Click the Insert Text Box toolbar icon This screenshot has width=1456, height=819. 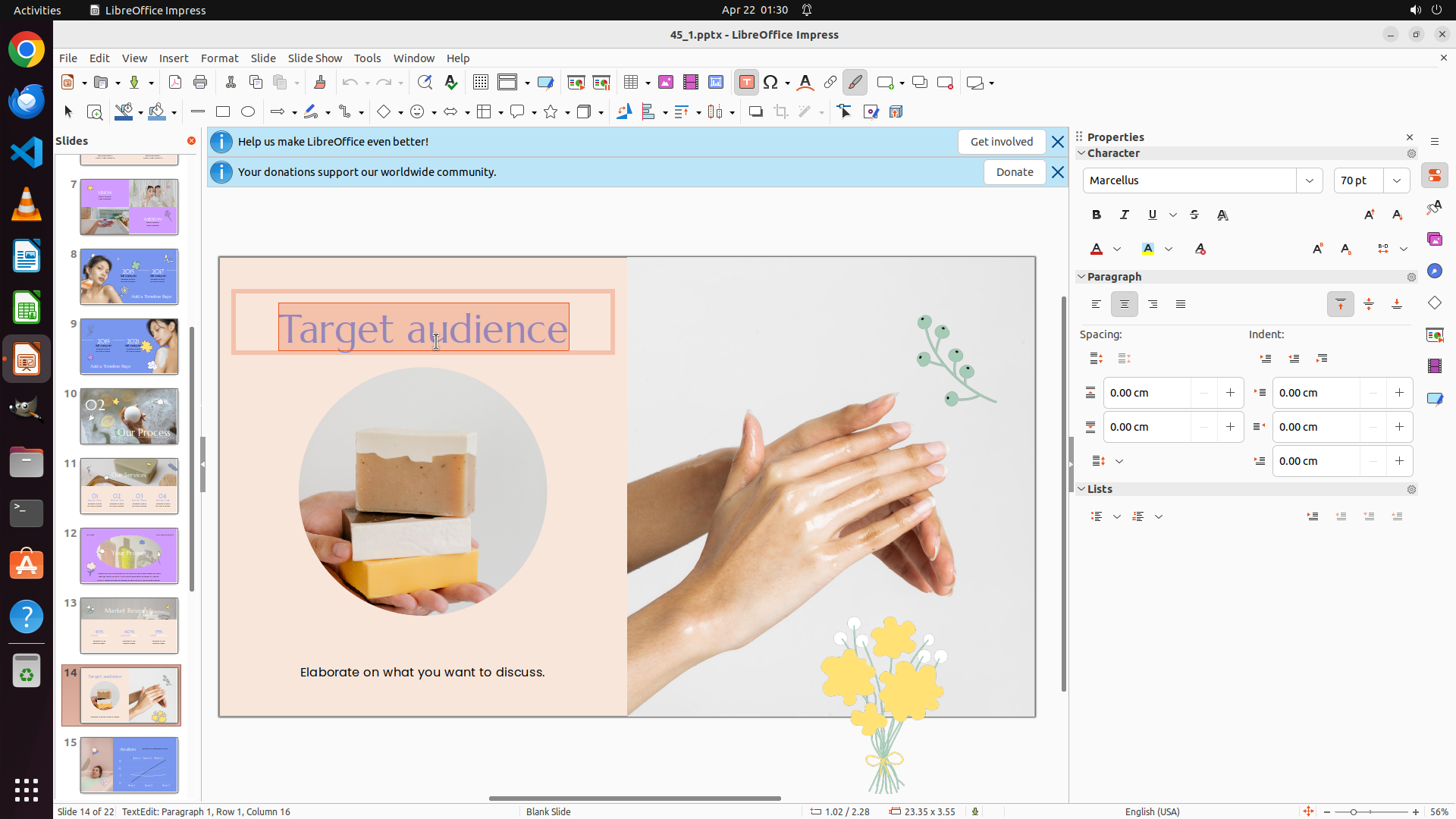click(746, 83)
